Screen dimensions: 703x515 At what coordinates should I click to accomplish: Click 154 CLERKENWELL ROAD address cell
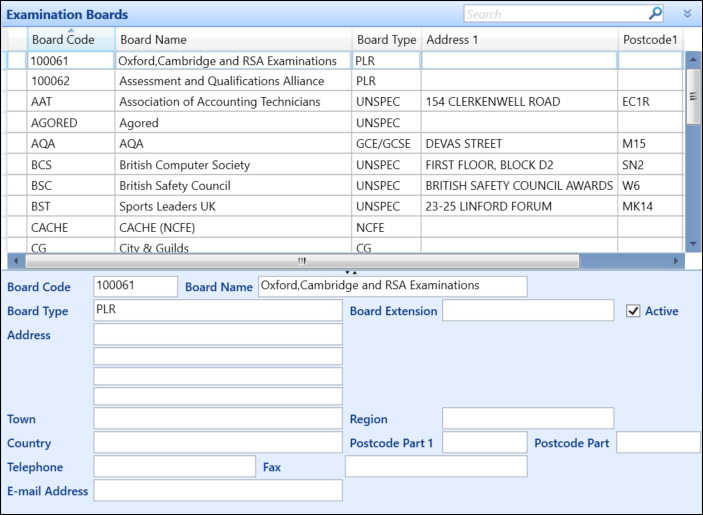coord(520,102)
